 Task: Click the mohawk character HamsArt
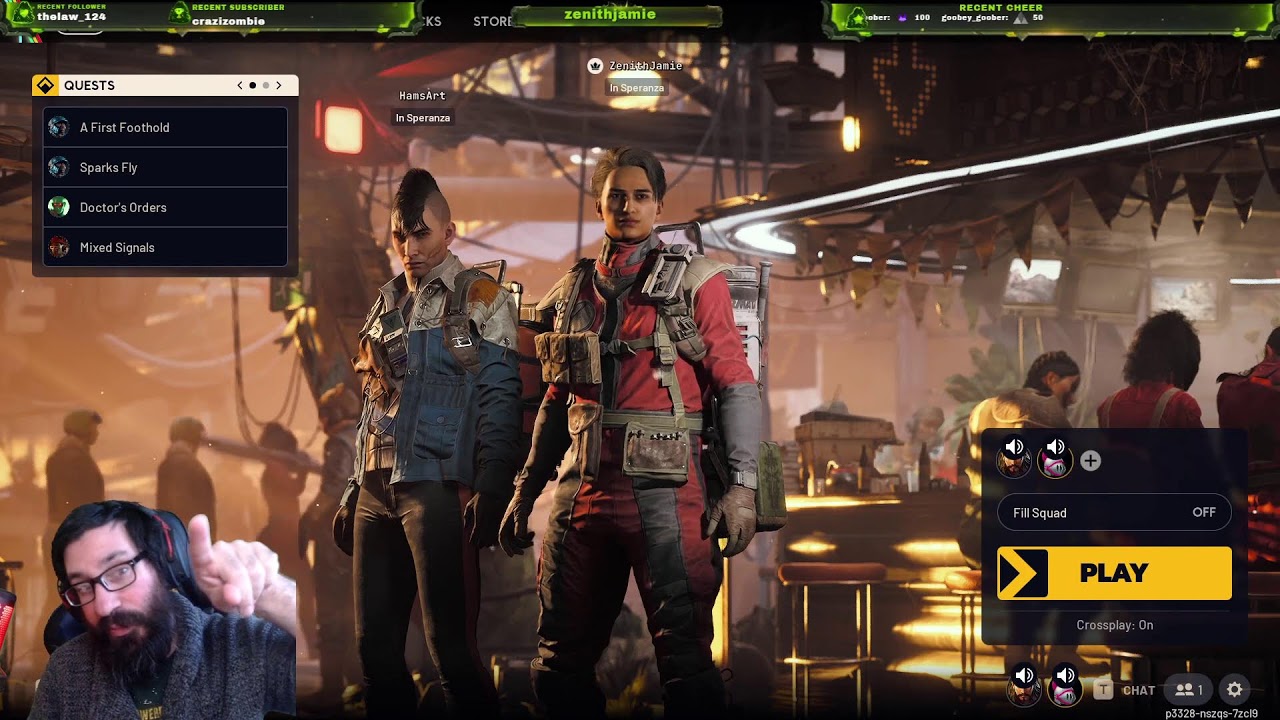(430, 430)
